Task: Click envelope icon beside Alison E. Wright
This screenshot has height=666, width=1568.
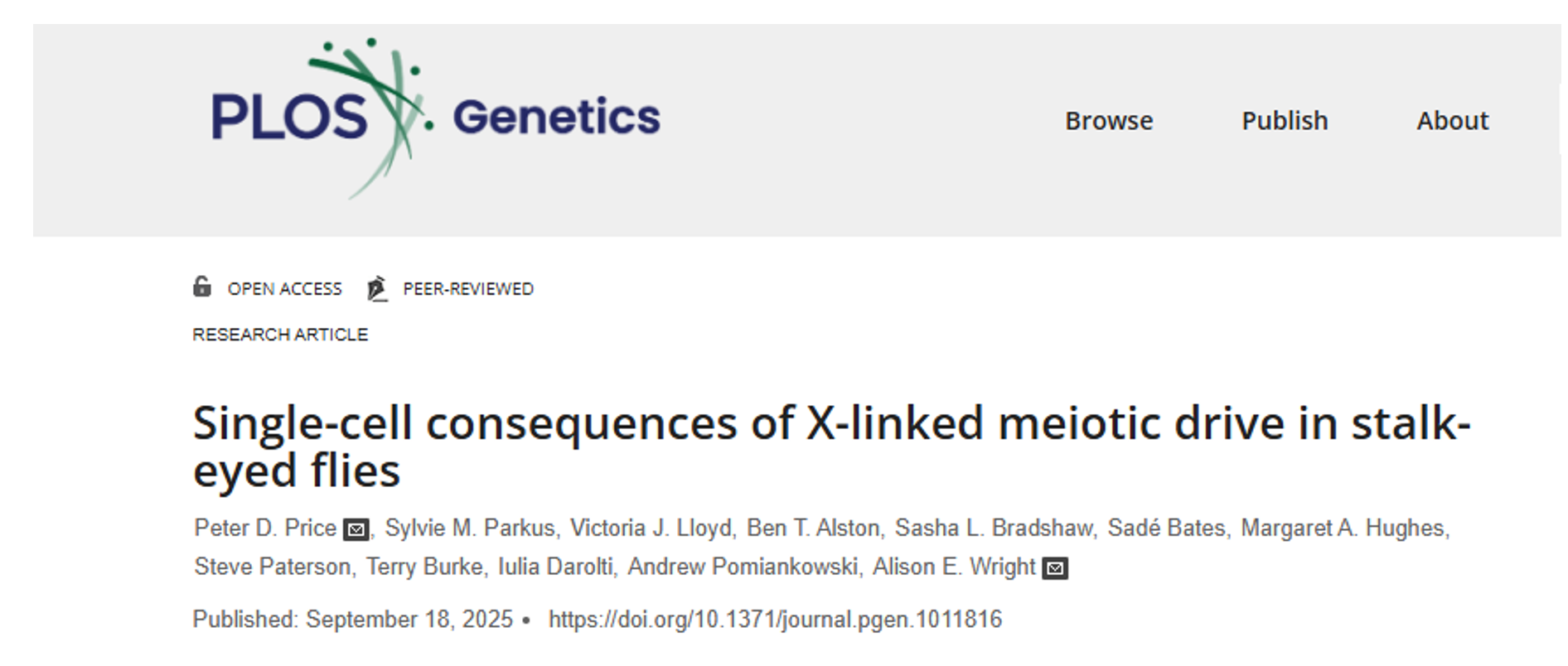Action: pos(1055,568)
